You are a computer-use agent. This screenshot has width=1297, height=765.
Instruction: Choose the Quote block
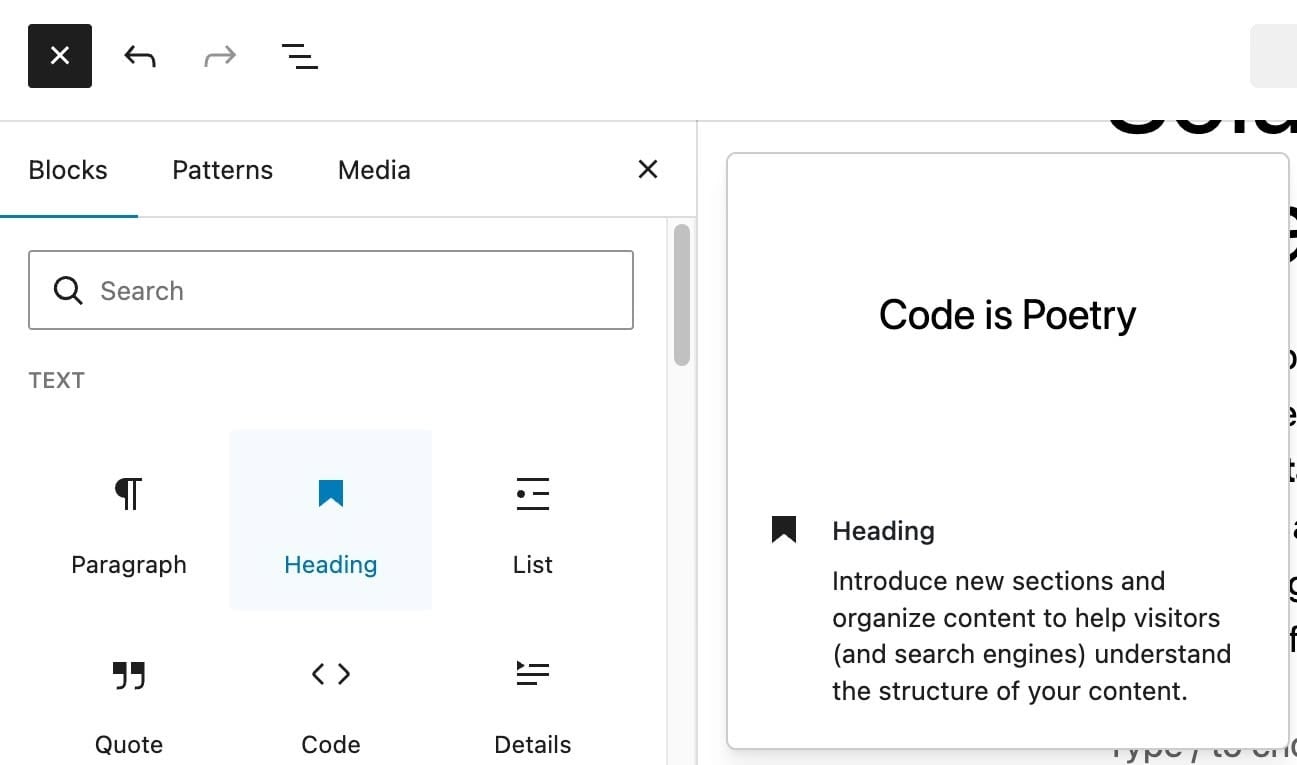(x=129, y=675)
